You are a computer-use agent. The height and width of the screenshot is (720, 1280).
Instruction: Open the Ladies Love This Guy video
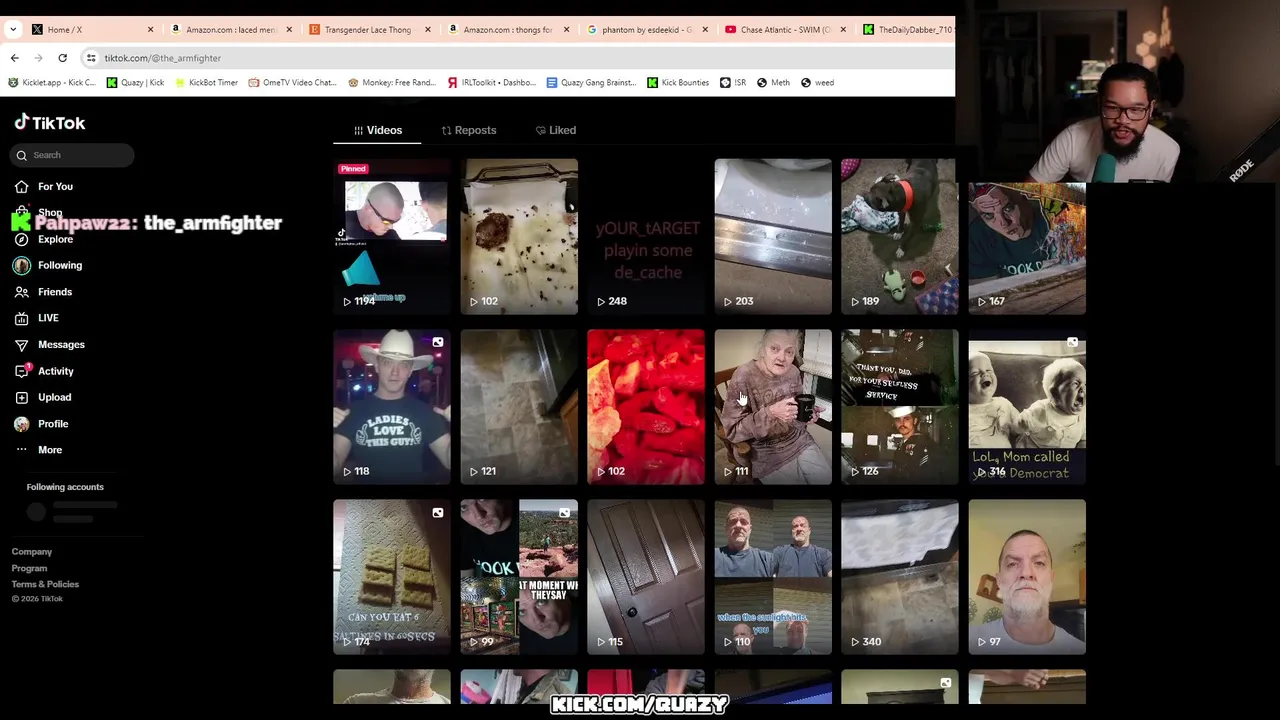tap(392, 407)
